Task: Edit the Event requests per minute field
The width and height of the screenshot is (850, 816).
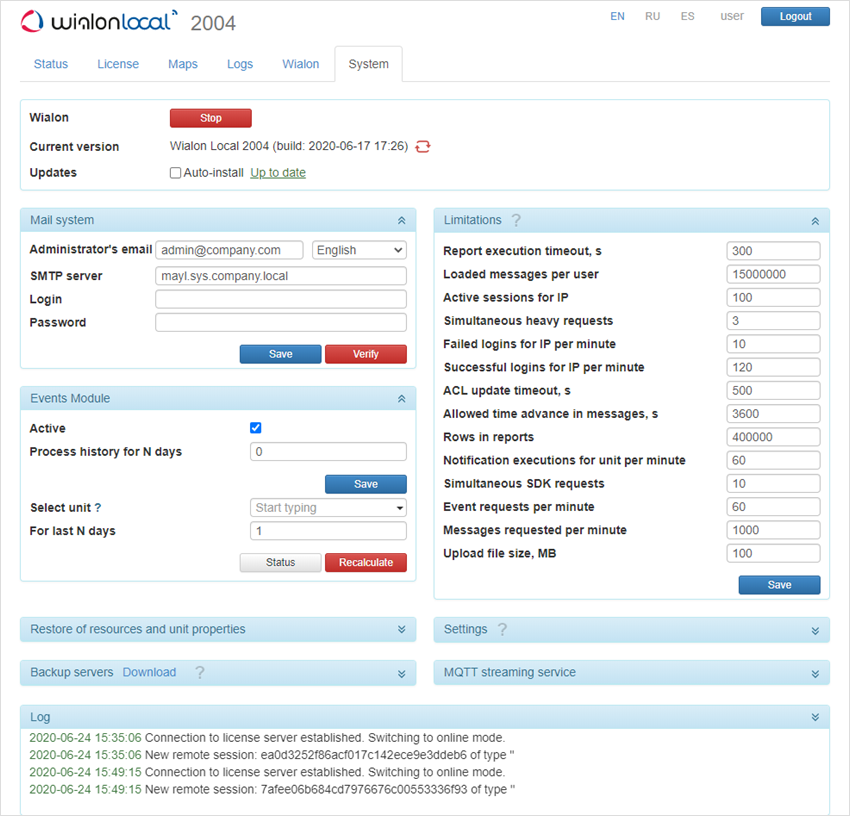Action: point(774,507)
